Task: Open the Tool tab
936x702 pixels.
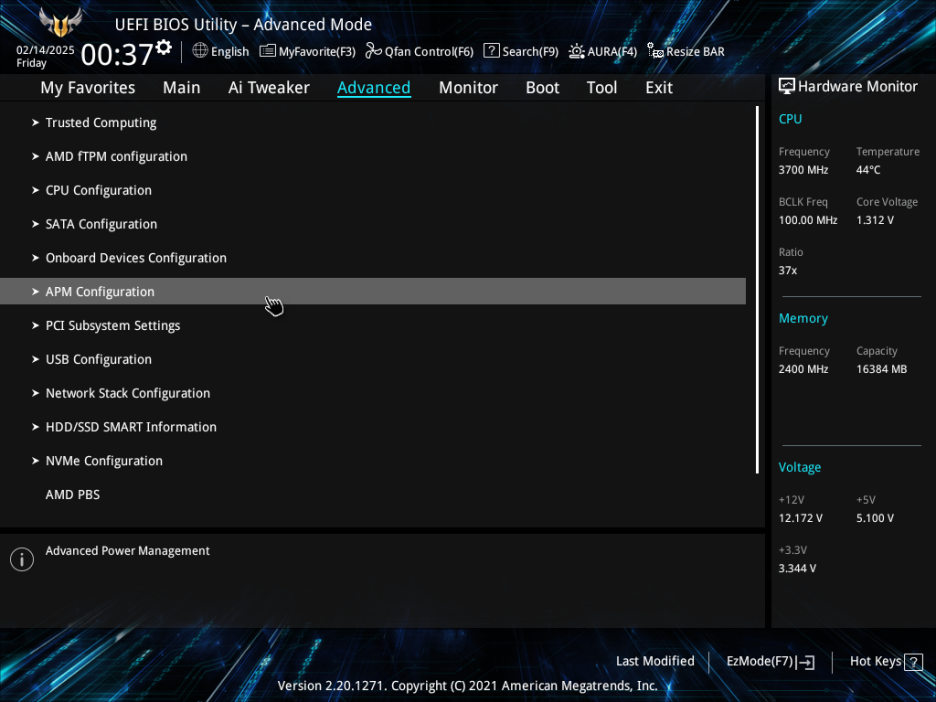Action: [x=602, y=88]
